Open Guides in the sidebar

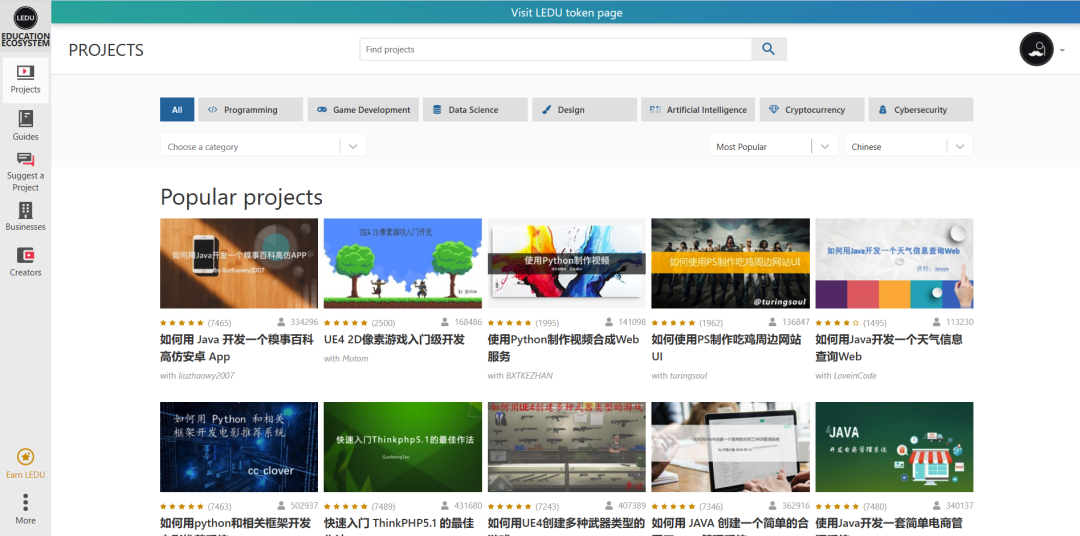25,126
